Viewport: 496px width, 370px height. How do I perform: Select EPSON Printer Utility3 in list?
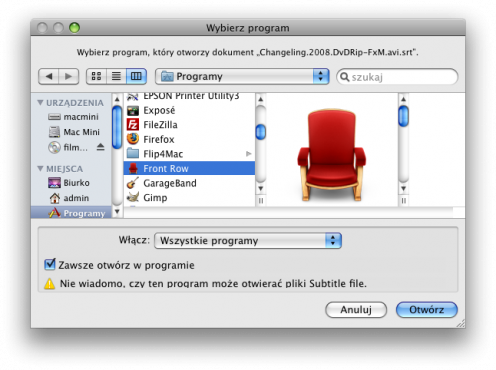[189, 96]
